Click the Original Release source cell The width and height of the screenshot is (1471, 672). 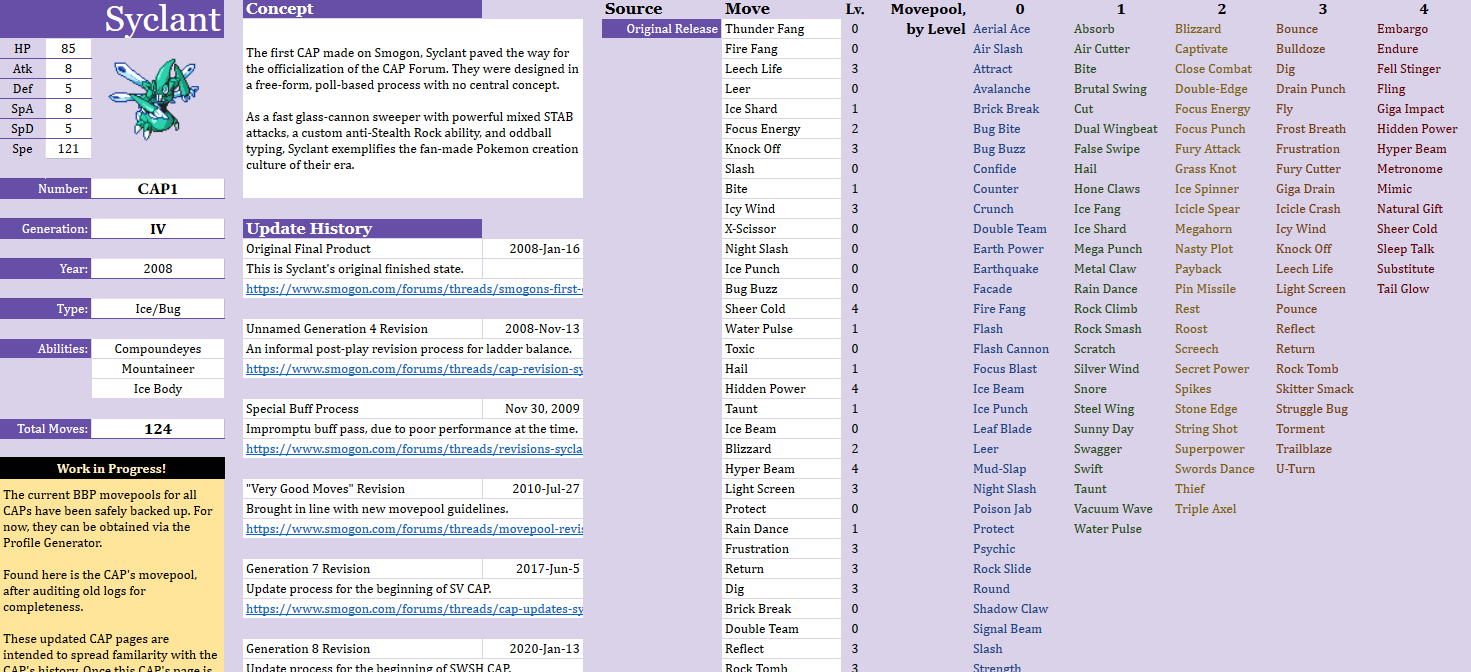pos(661,29)
